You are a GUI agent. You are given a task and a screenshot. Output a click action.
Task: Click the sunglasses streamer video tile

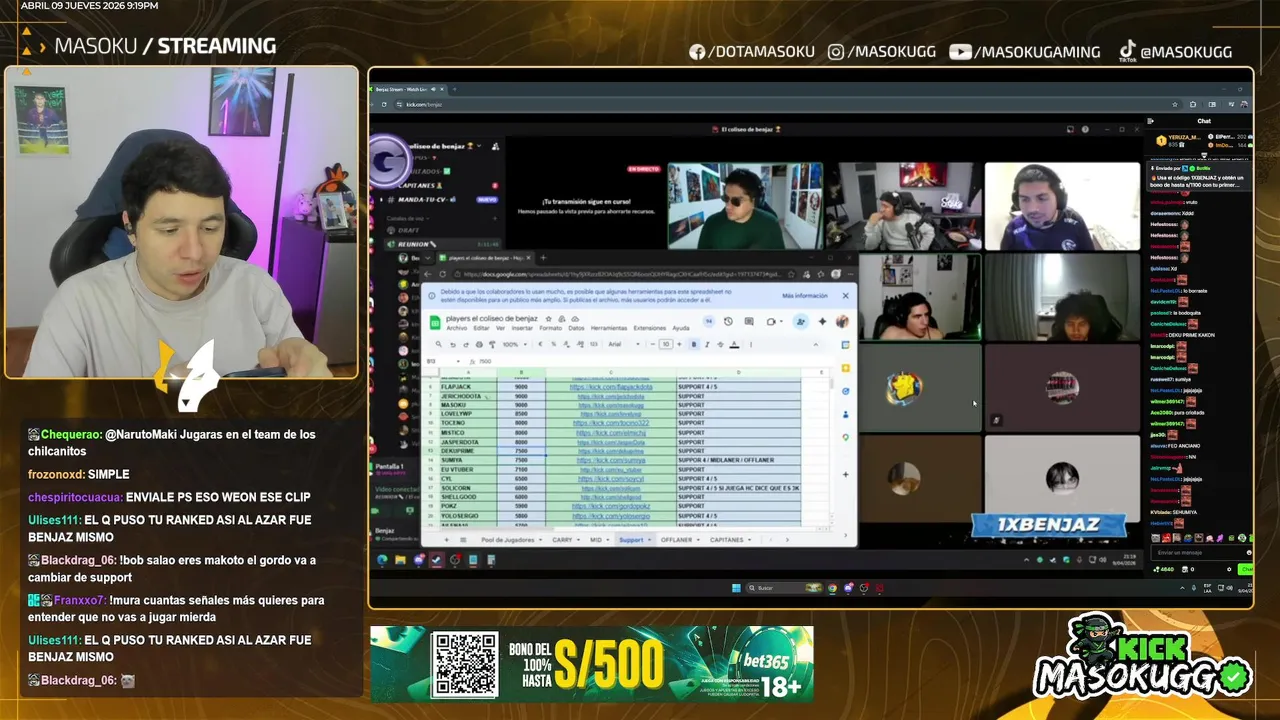(x=745, y=206)
